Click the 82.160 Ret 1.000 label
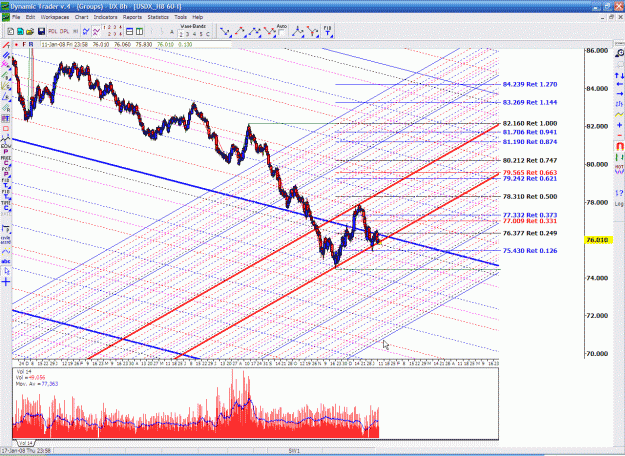 530,124
